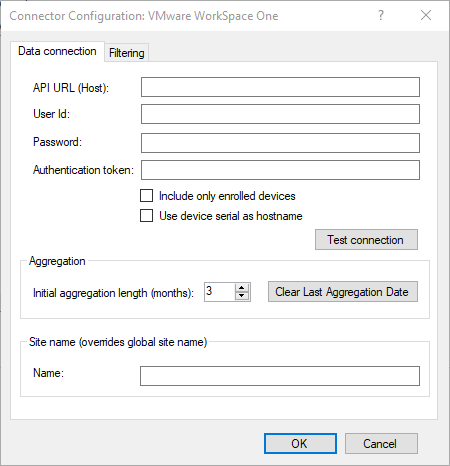450x466 pixels.
Task: Focus the API URL (Host) field
Action: click(x=280, y=87)
